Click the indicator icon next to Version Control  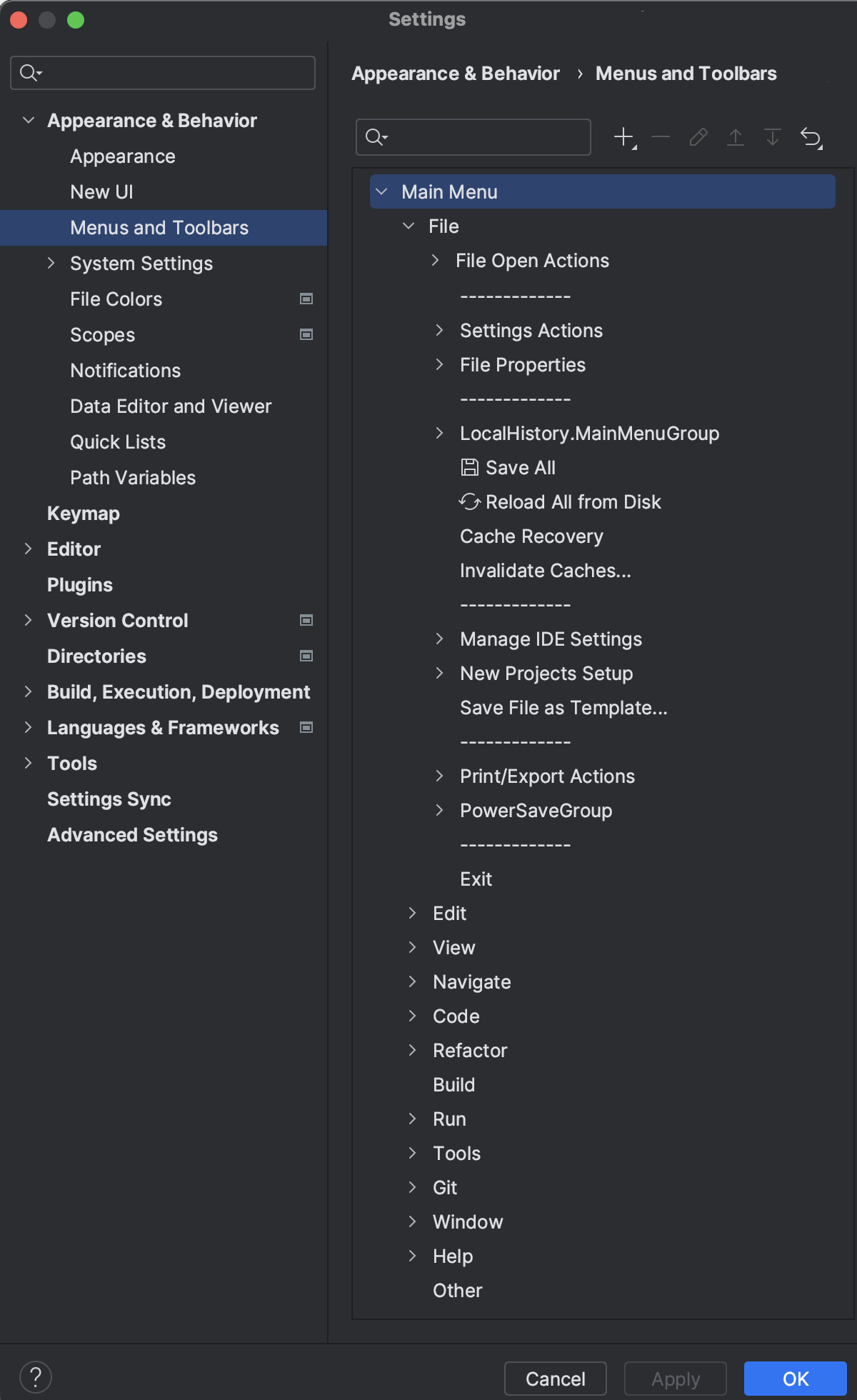coord(306,620)
